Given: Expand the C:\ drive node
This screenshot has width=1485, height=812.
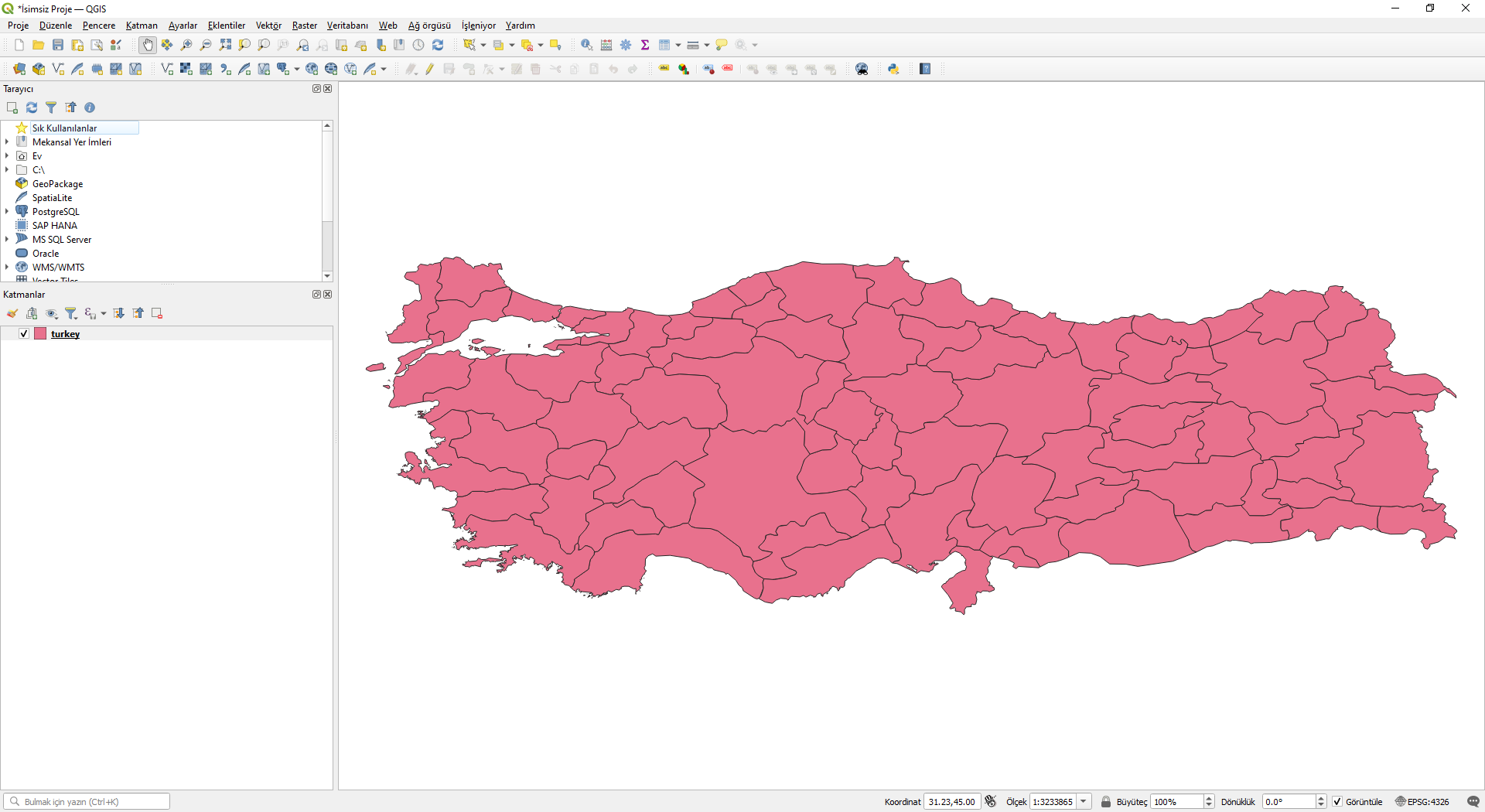Looking at the screenshot, I should point(7,169).
